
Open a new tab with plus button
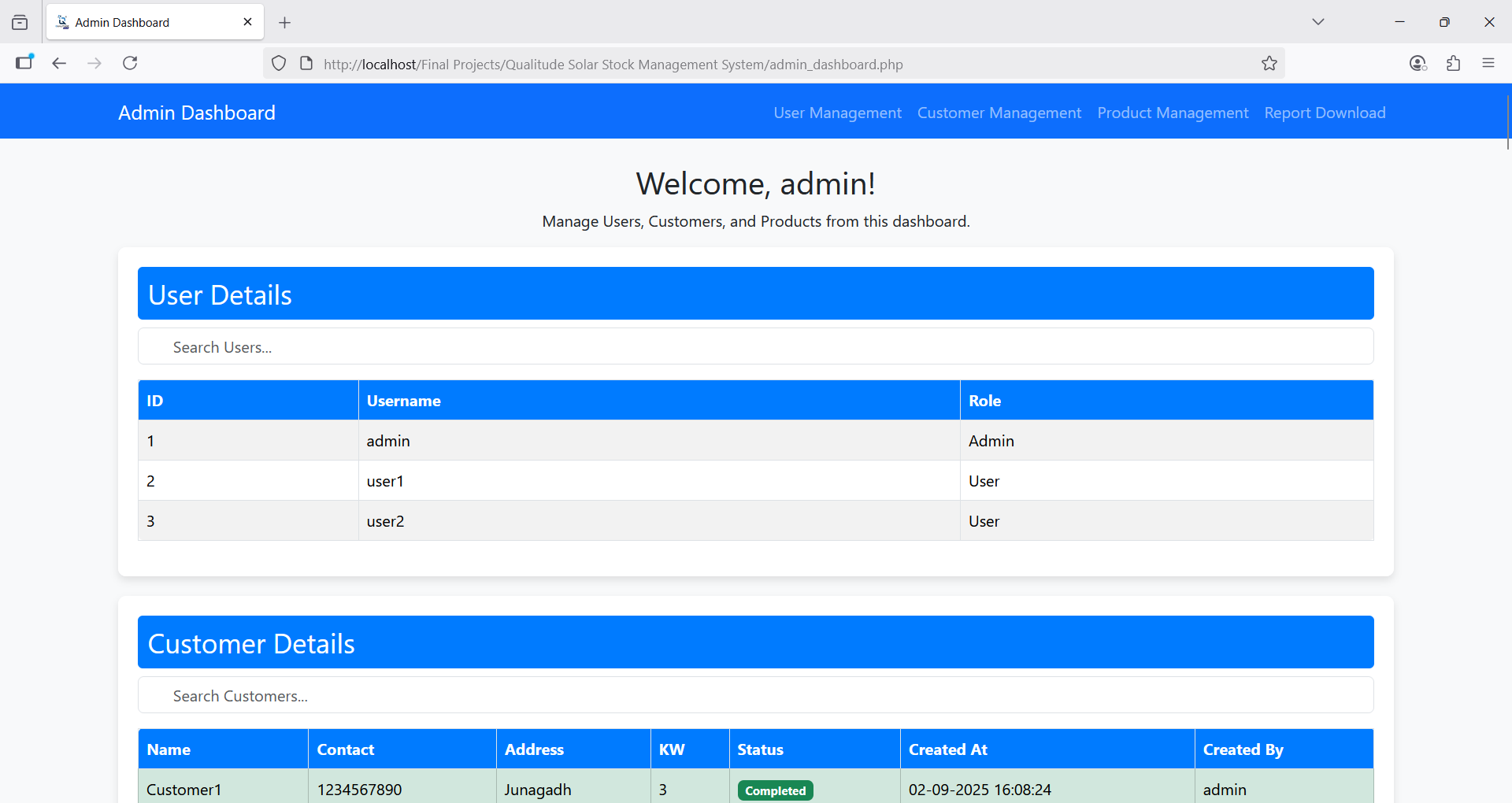pos(285,23)
